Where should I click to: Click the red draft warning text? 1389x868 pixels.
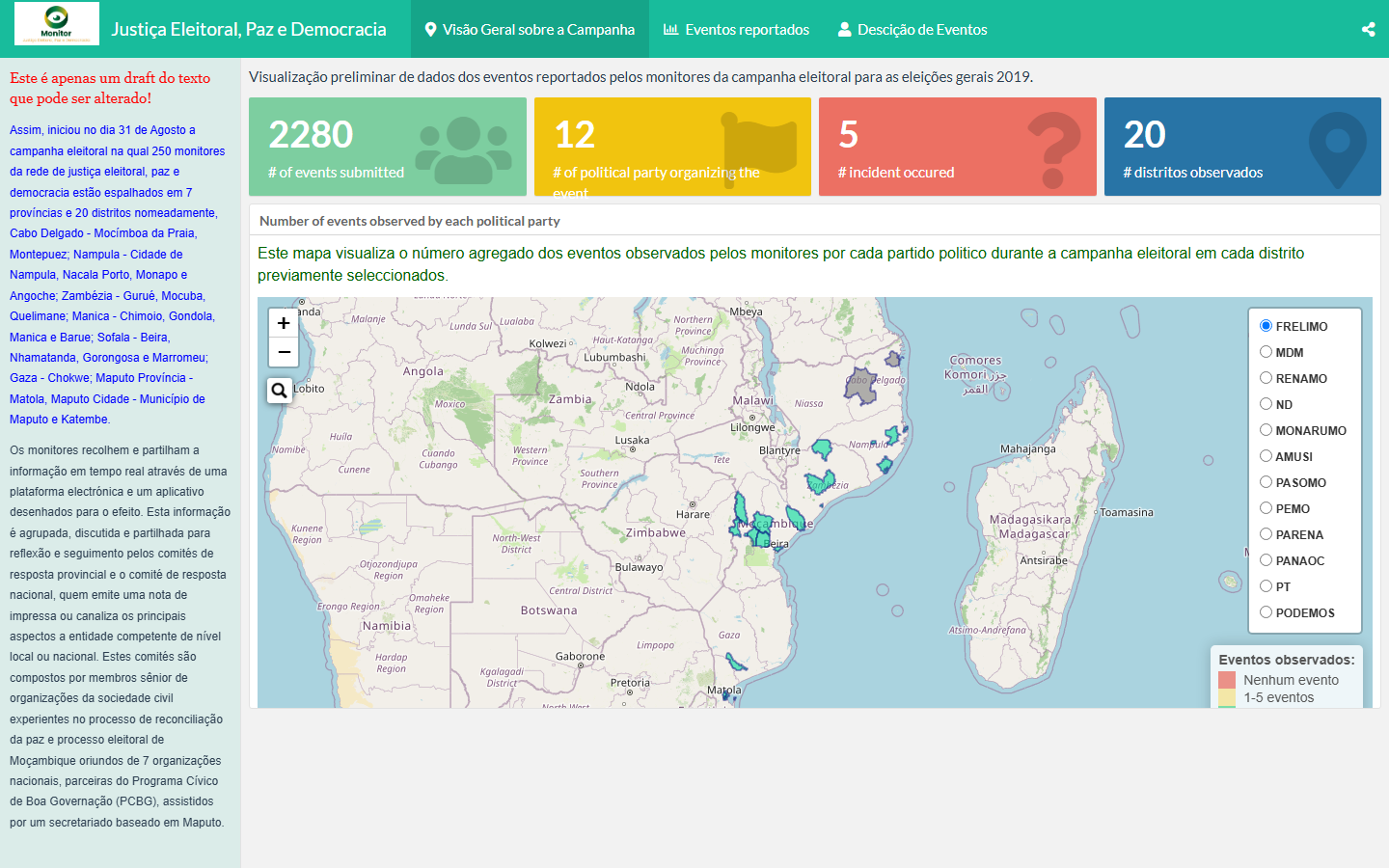click(110, 88)
